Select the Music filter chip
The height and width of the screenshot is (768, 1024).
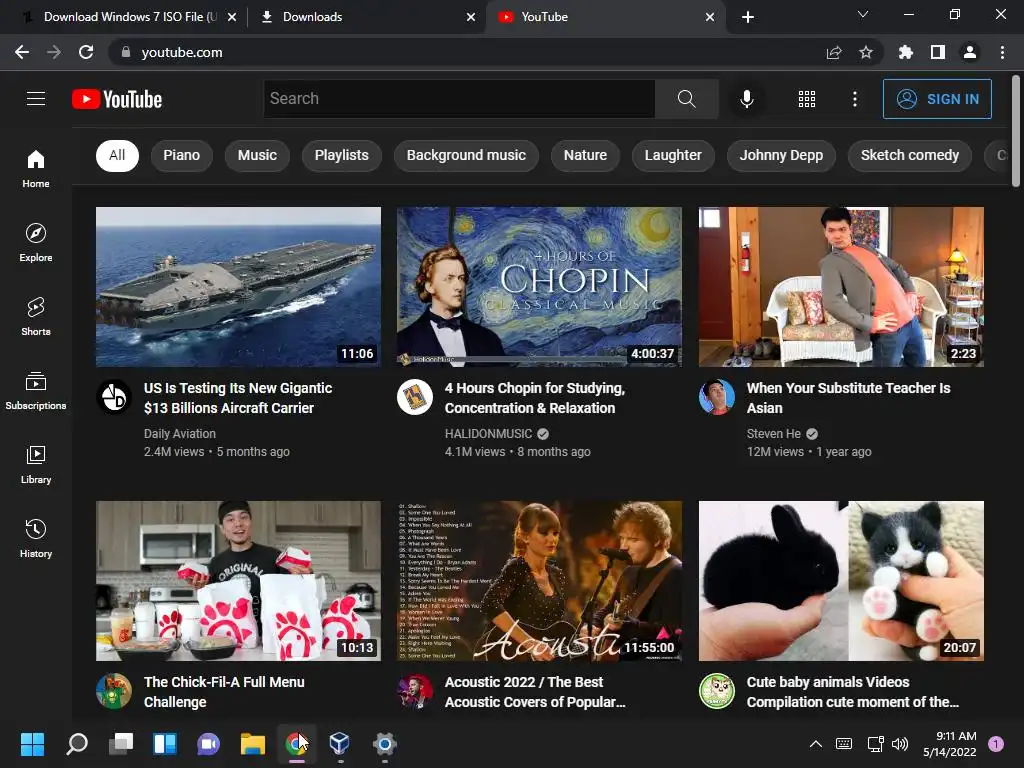coord(257,155)
